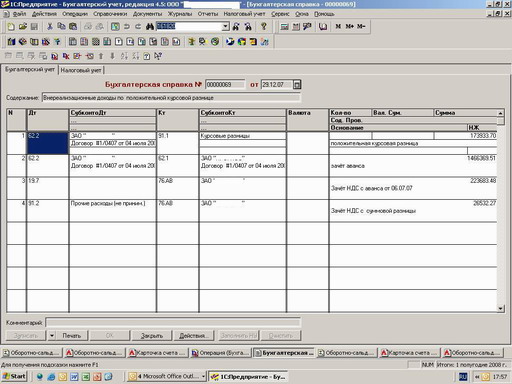Viewport: 512px width, 384px height.
Task: Click the Copy icon in toolbar
Action: click(x=61, y=26)
